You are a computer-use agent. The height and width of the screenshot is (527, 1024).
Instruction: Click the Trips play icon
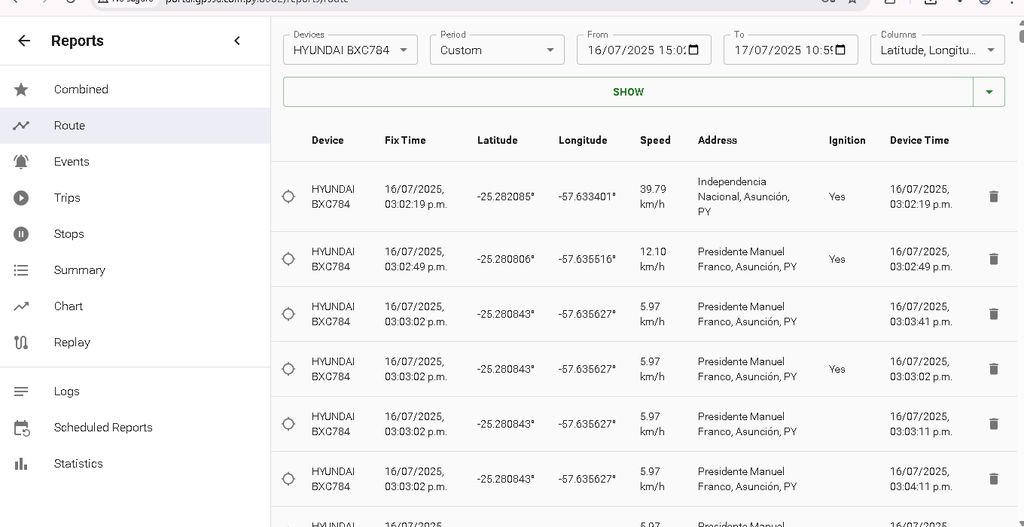tap(21, 198)
